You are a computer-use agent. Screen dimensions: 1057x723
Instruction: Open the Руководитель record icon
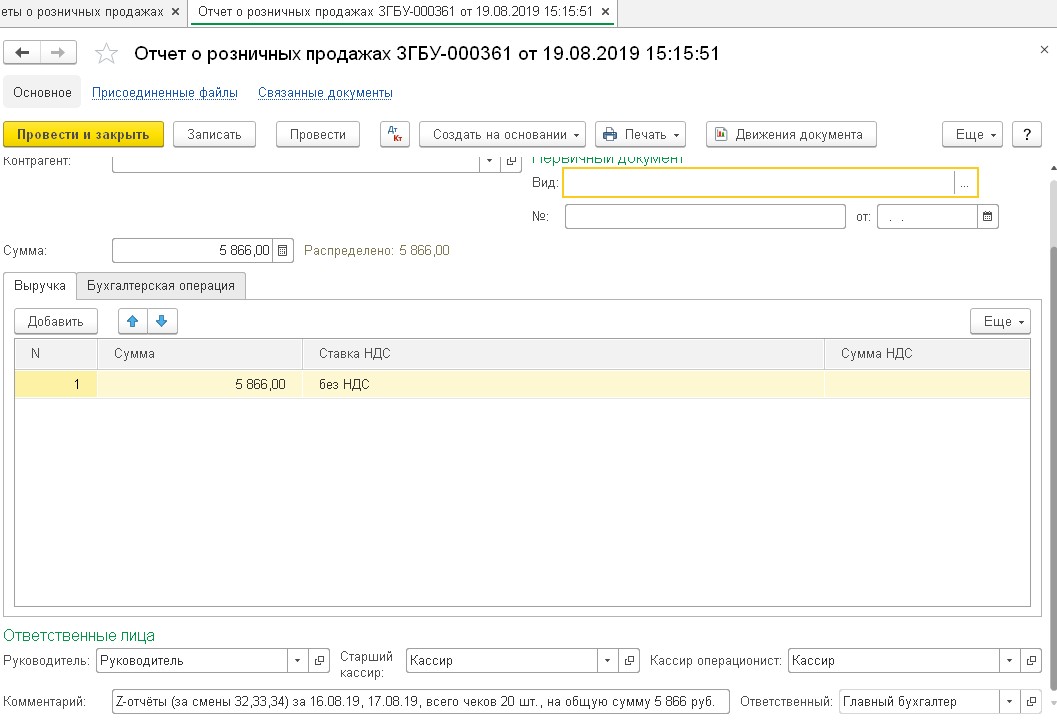[319, 661]
